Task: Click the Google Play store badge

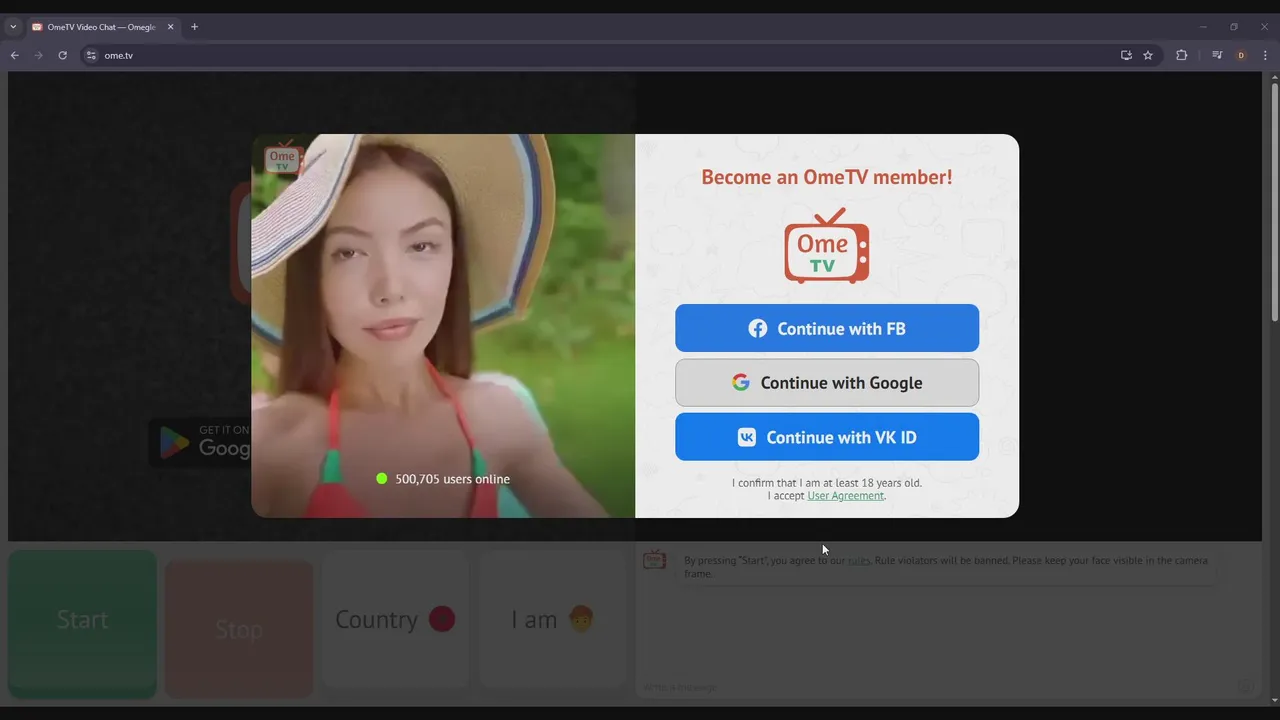Action: [x=201, y=442]
